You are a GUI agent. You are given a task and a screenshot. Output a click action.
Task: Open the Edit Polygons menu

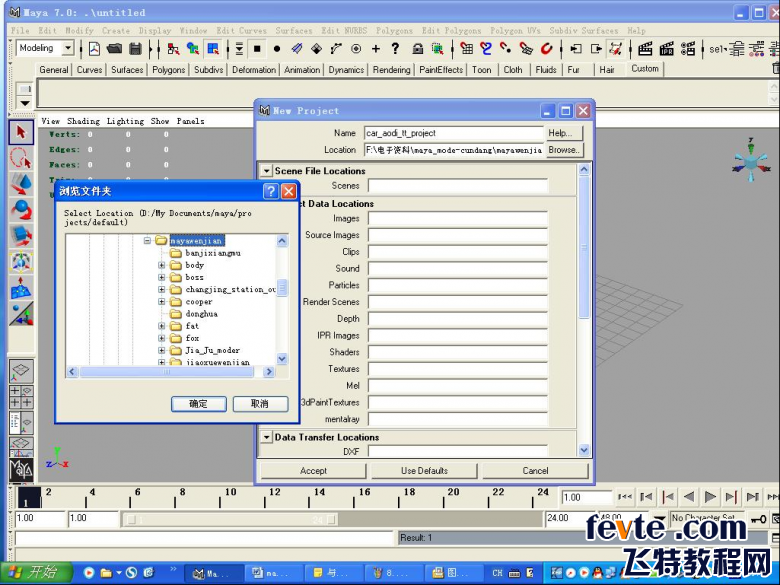pos(451,30)
